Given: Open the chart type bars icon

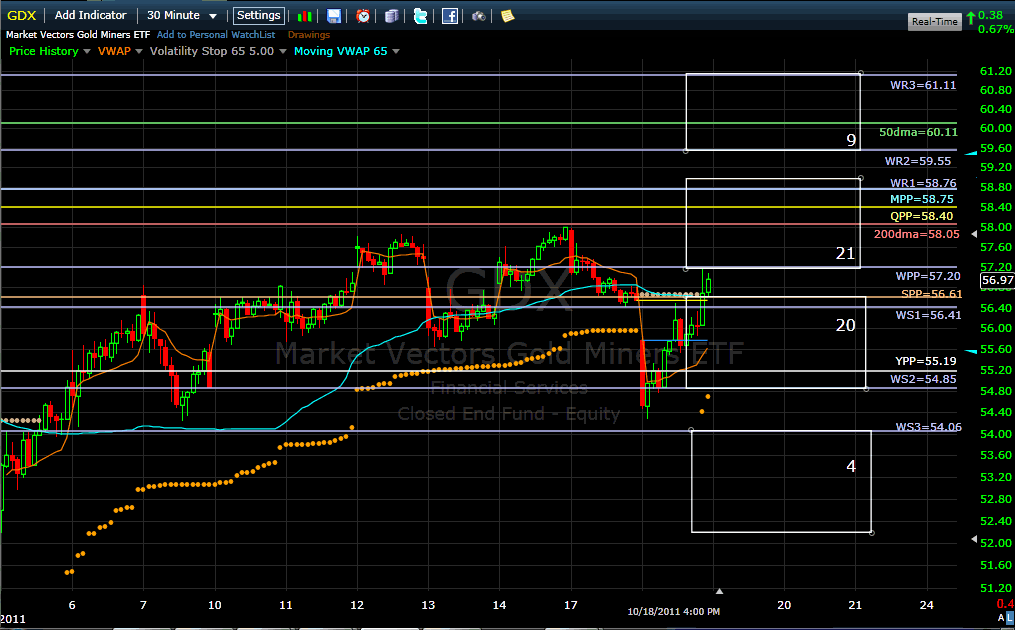Looking at the screenshot, I should click(x=304, y=16).
